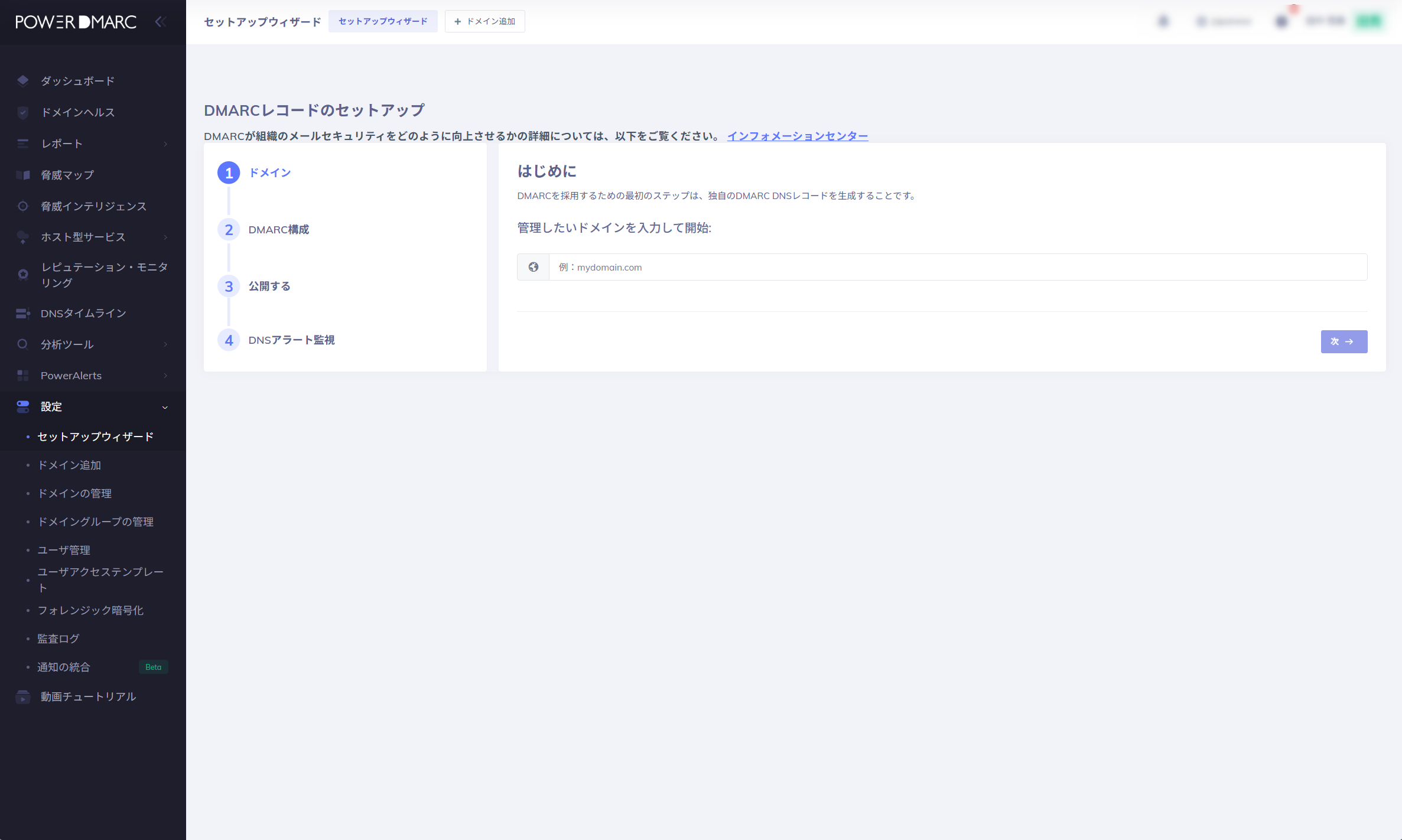The height and width of the screenshot is (840, 1402).
Task: Switch to the セットアップウィザード tab
Action: [x=383, y=21]
